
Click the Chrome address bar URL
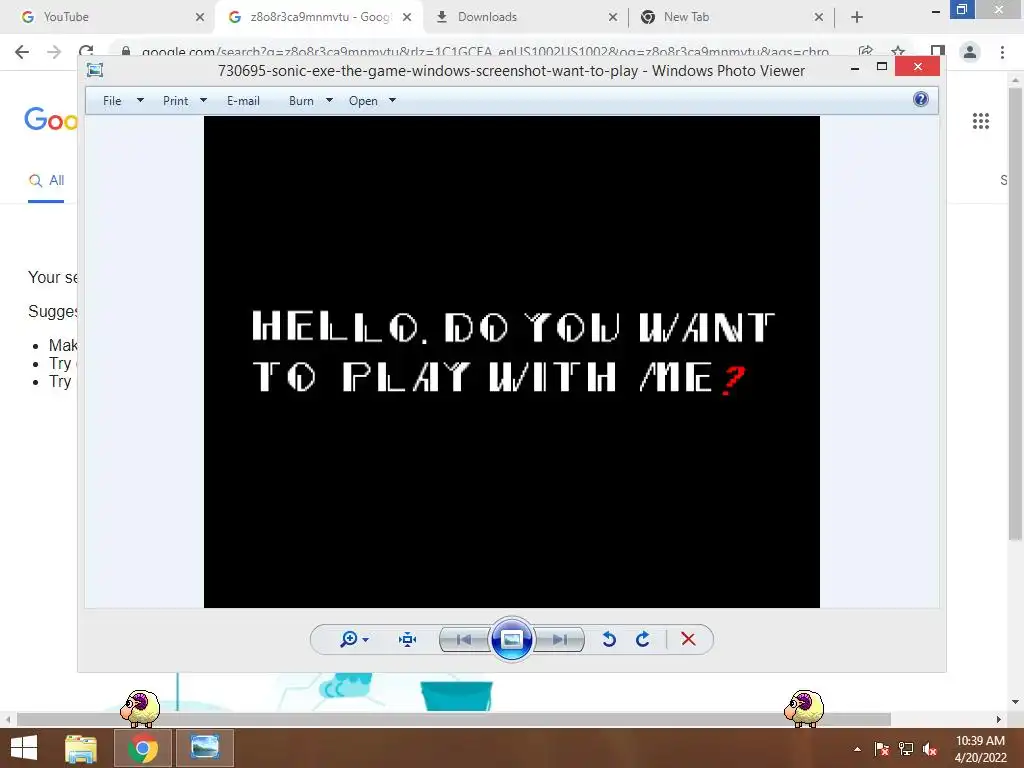click(x=485, y=52)
